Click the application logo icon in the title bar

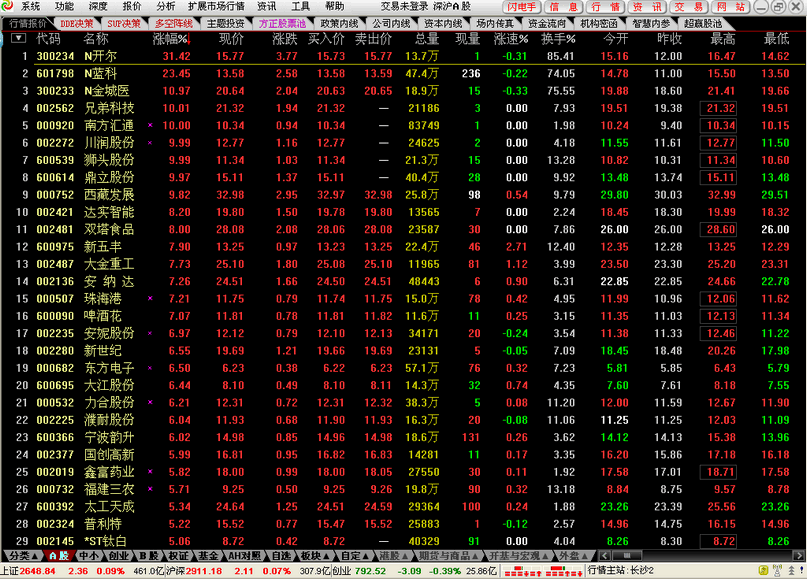point(7,6)
